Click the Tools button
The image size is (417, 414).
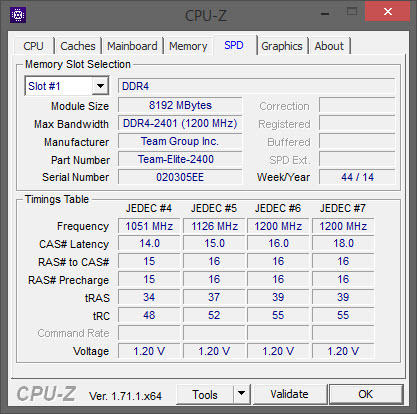(205, 395)
